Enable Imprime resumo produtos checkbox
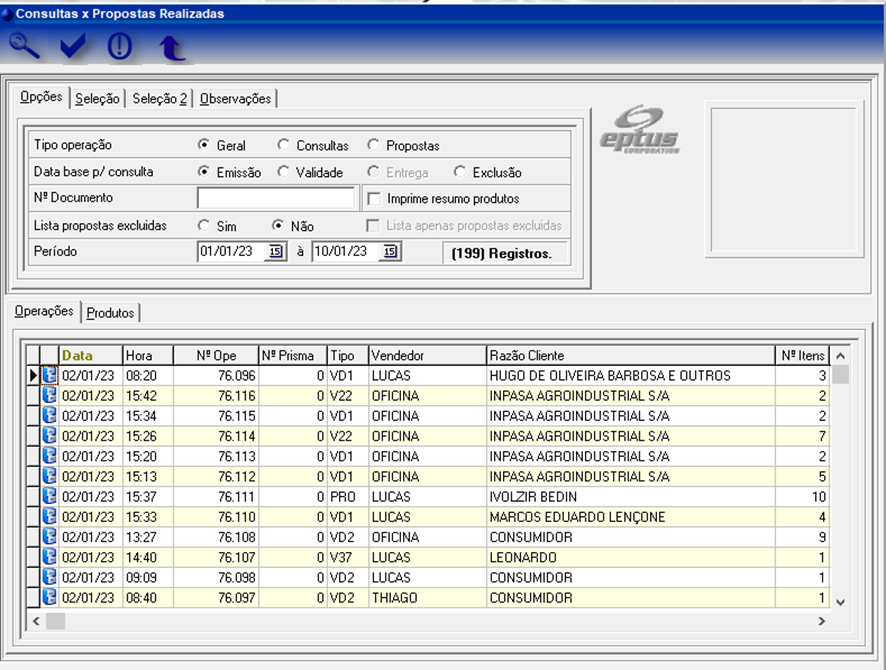886x670 pixels. [374, 198]
